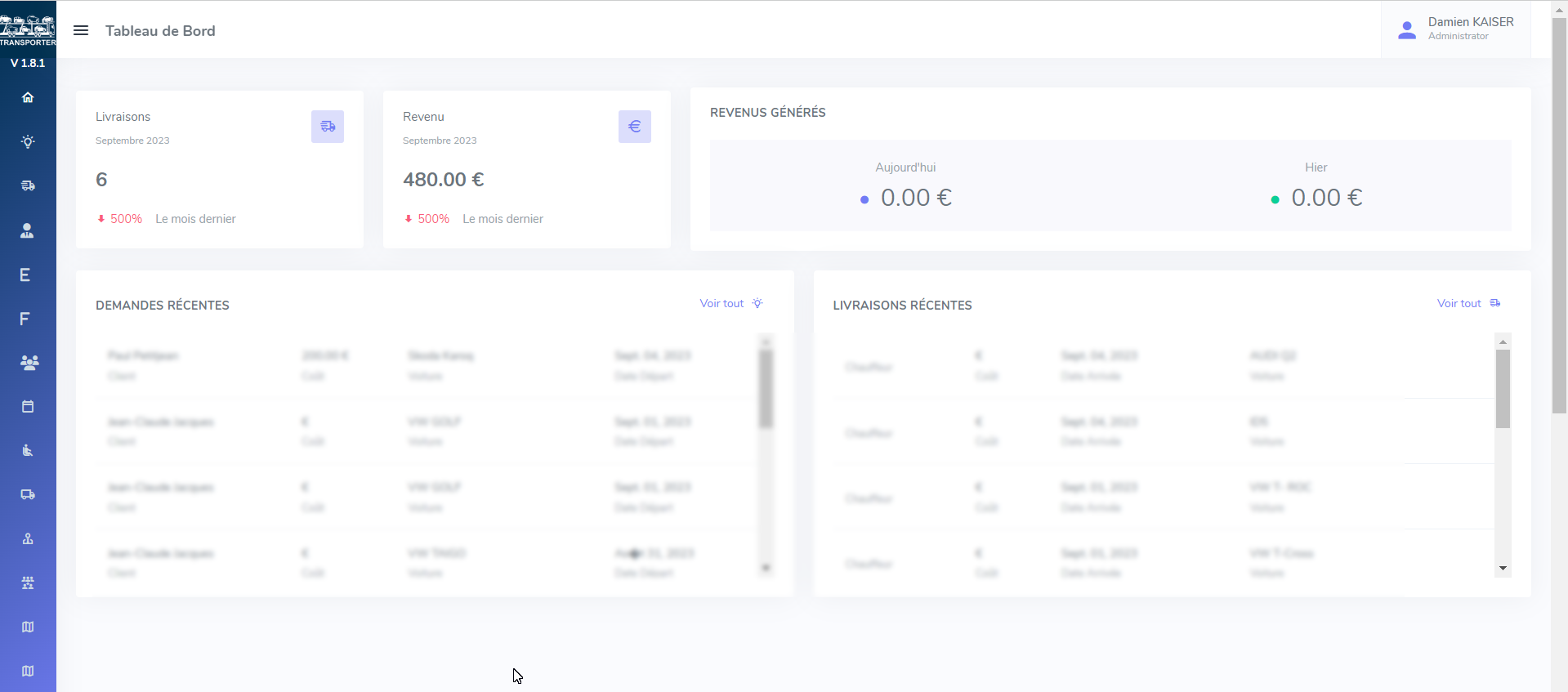Click down arrow of Demandes Récentes scrollbar
The height and width of the screenshot is (692, 1568).
point(766,567)
